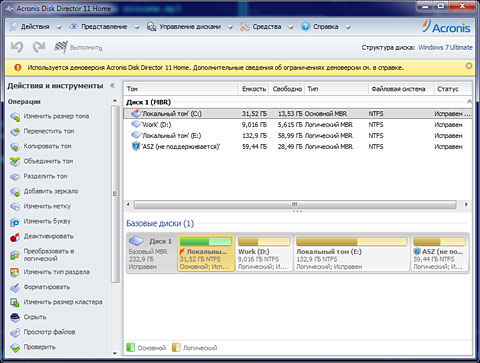Click the copy volume icon
Screen dimensions: 480x363
[15, 147]
